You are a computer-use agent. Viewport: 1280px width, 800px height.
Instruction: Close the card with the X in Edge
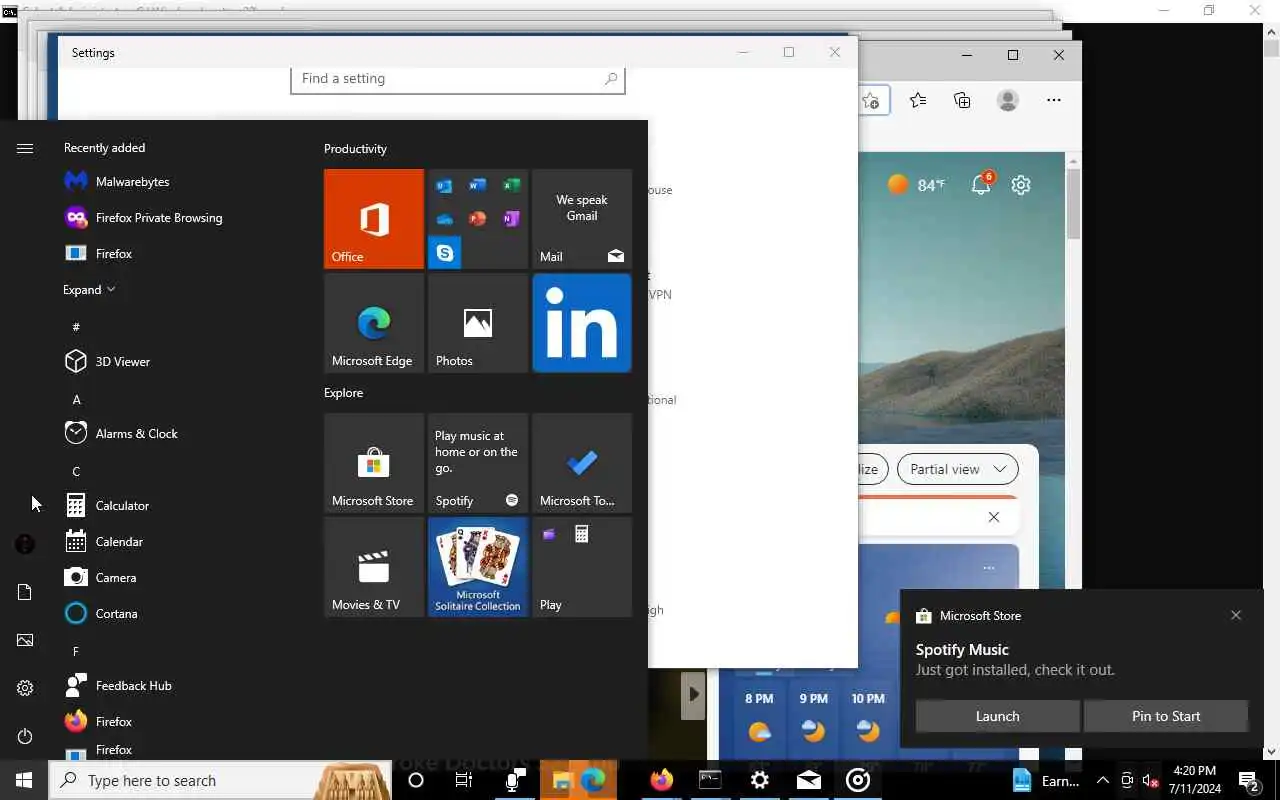point(993,517)
